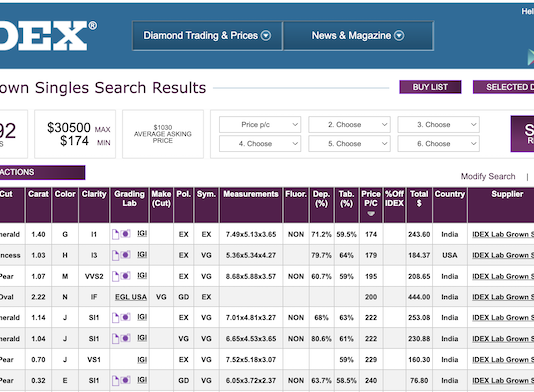Open the ACTIONS menu bar
Image resolution: width=534 pixels, height=392 pixels.
click(42, 172)
